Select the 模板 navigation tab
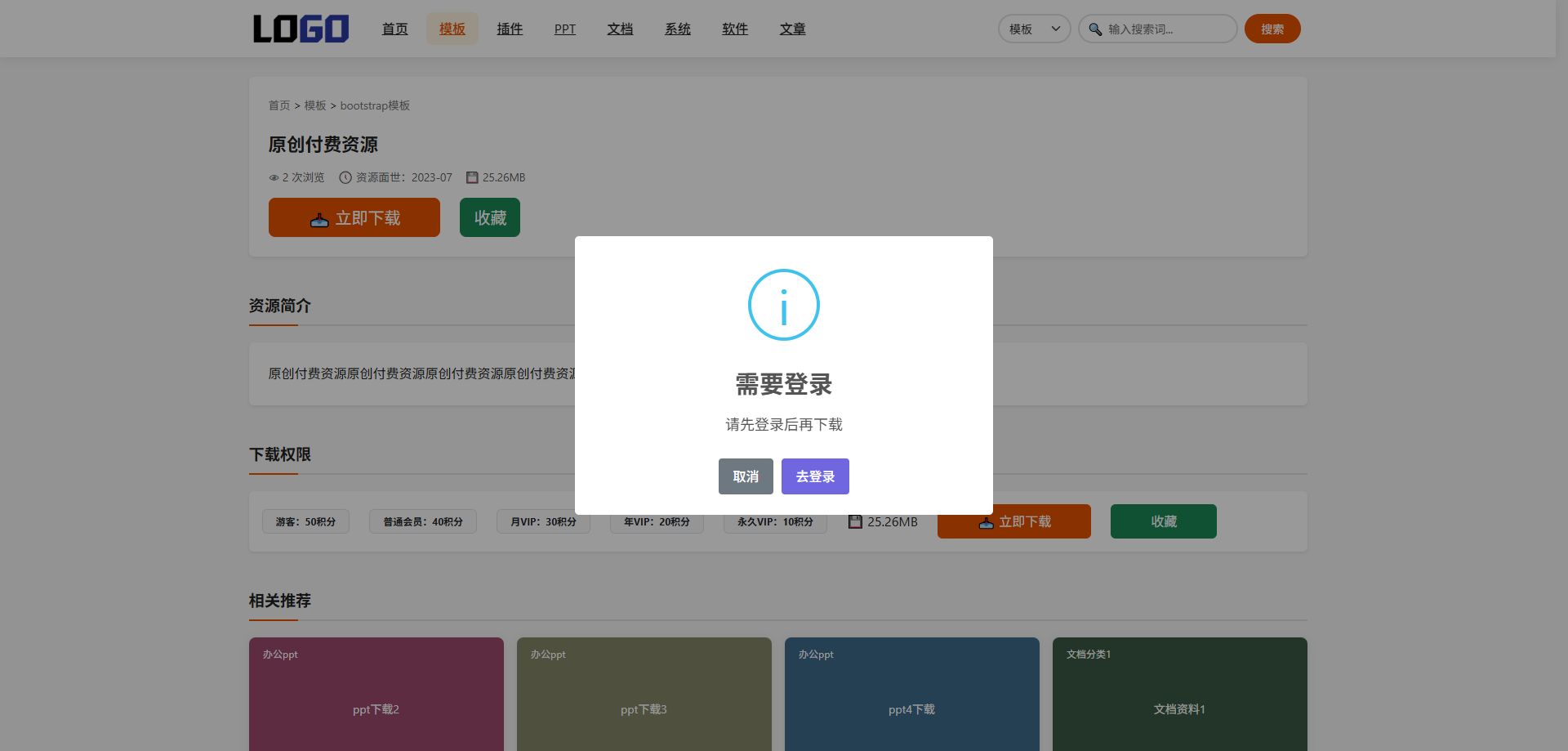 [452, 29]
